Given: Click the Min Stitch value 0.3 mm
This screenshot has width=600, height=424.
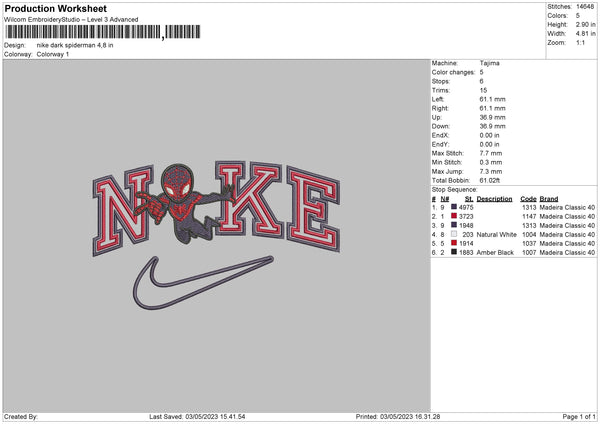Looking at the screenshot, I should click(x=491, y=162).
